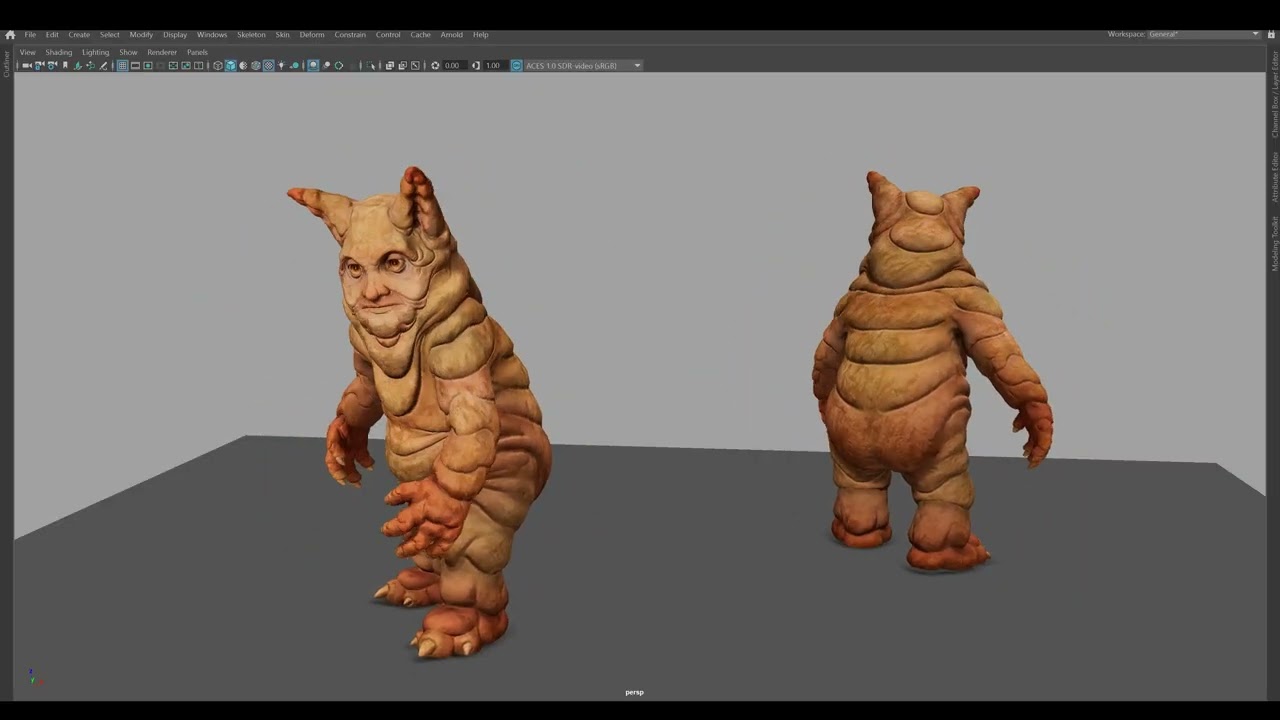Click the Field Chart icon
The height and width of the screenshot is (720, 1280).
coord(173,66)
